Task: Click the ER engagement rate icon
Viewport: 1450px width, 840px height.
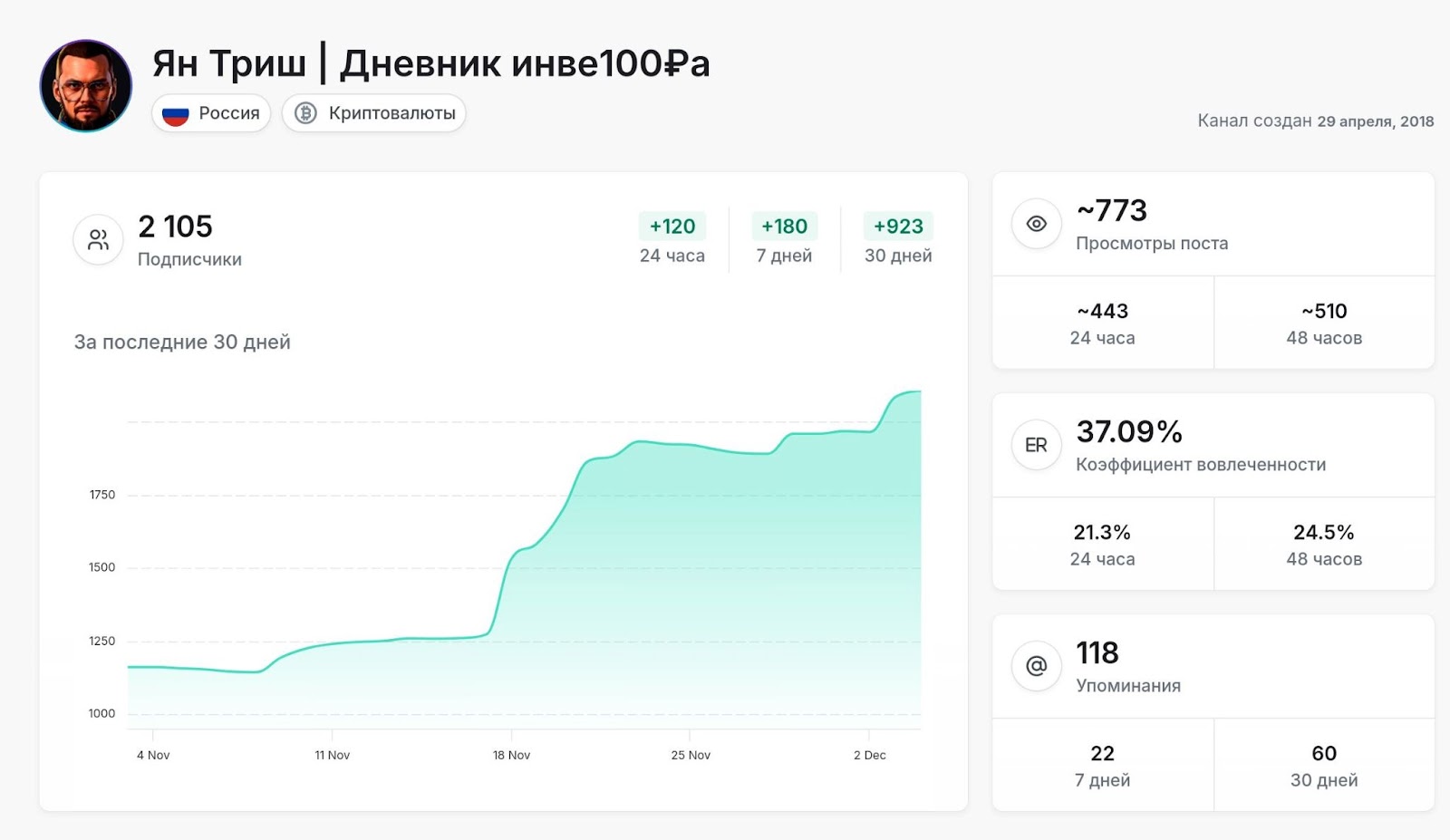Action: (x=1036, y=445)
